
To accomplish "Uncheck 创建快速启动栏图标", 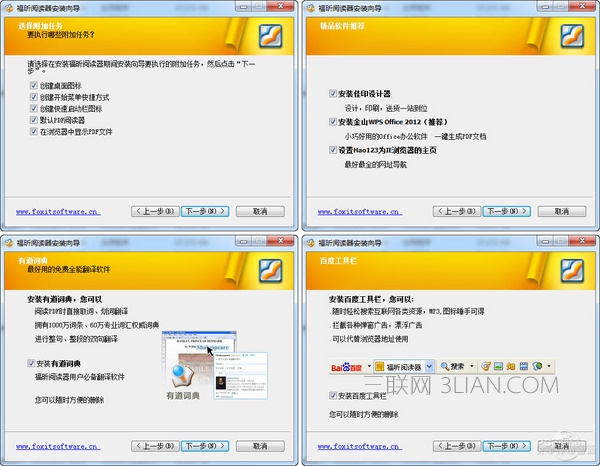I will click(34, 108).
